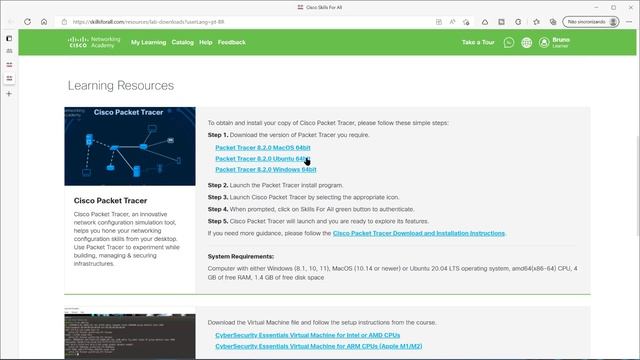
Task: Toggle the vertical tabs pane icon
Action: click(9, 38)
